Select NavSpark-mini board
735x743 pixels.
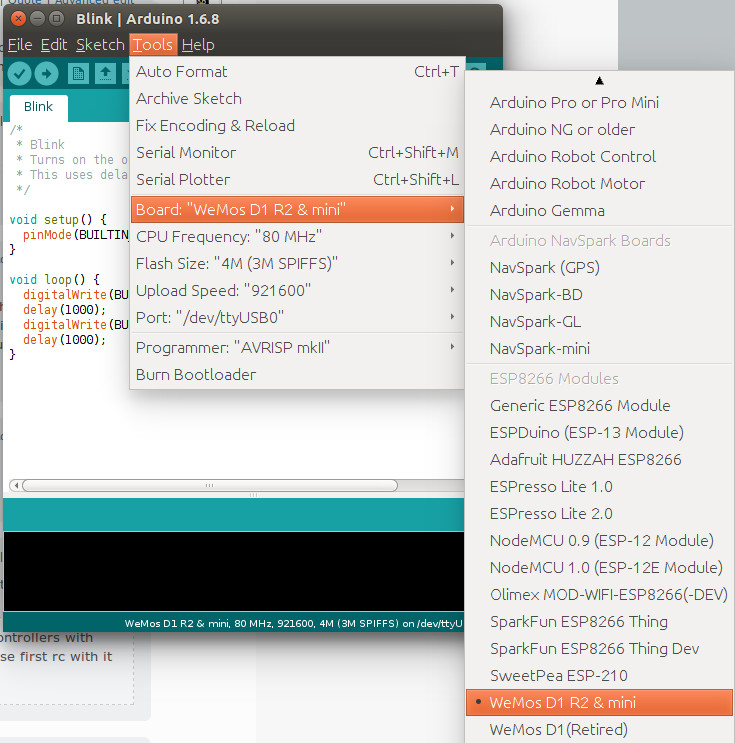point(599,349)
